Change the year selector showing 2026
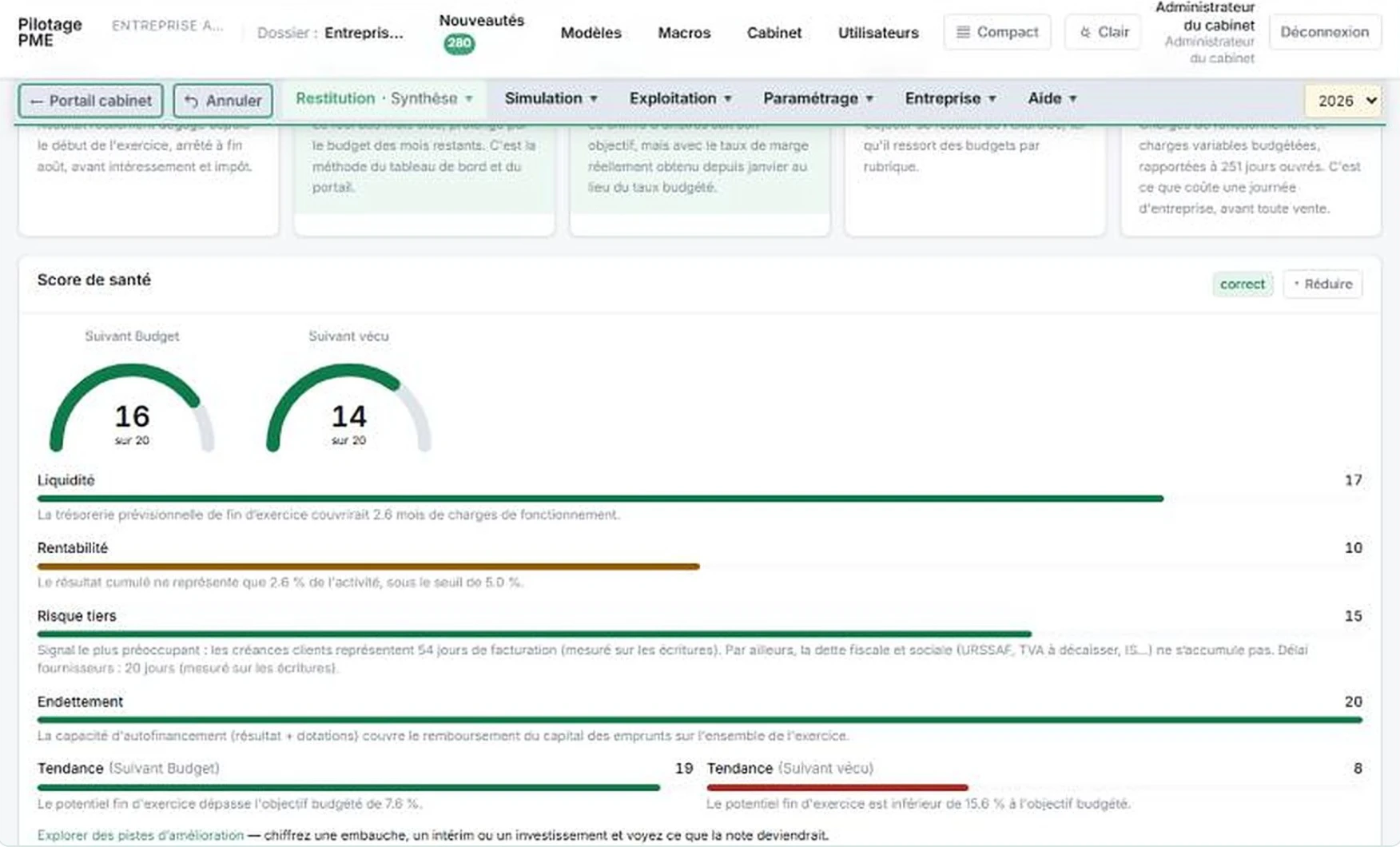Viewport: 1400px width, 847px height. pos(1344,101)
